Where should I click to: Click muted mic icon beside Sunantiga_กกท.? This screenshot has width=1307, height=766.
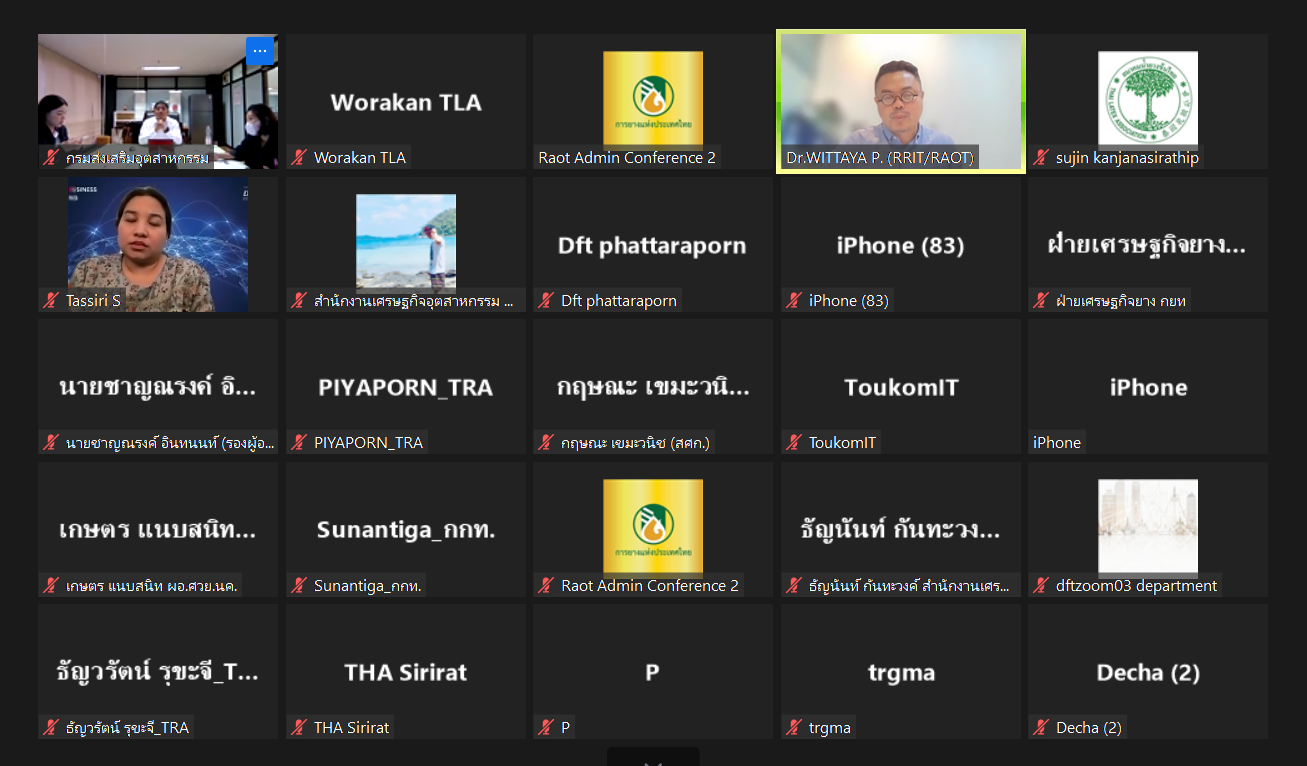tap(298, 585)
